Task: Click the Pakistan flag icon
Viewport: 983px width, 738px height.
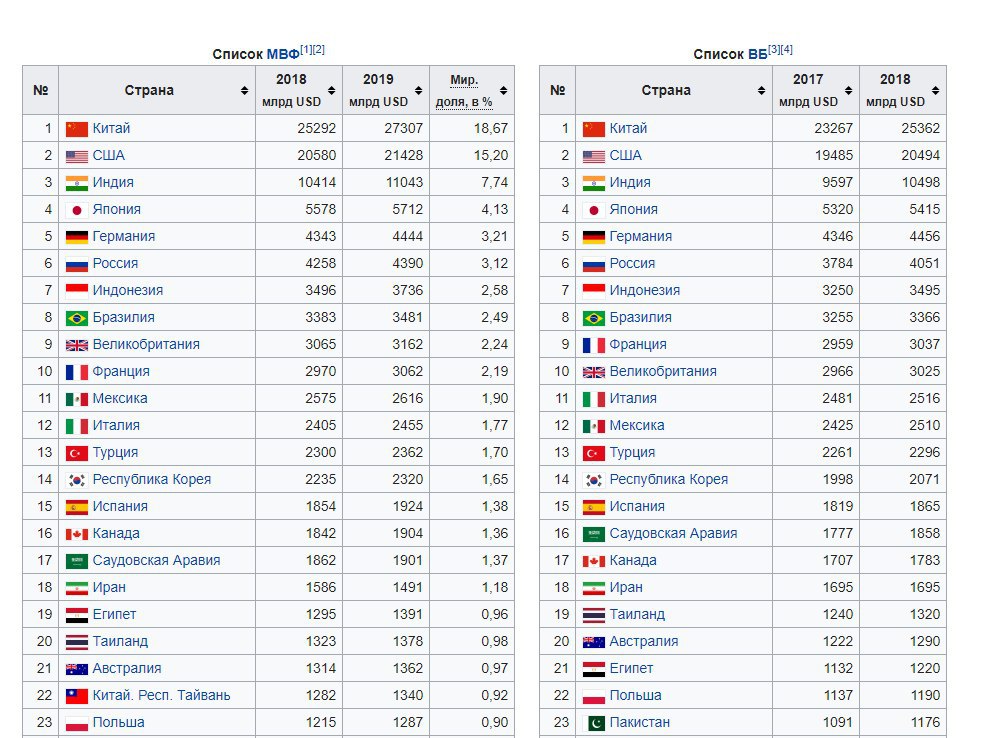Action: [x=594, y=723]
